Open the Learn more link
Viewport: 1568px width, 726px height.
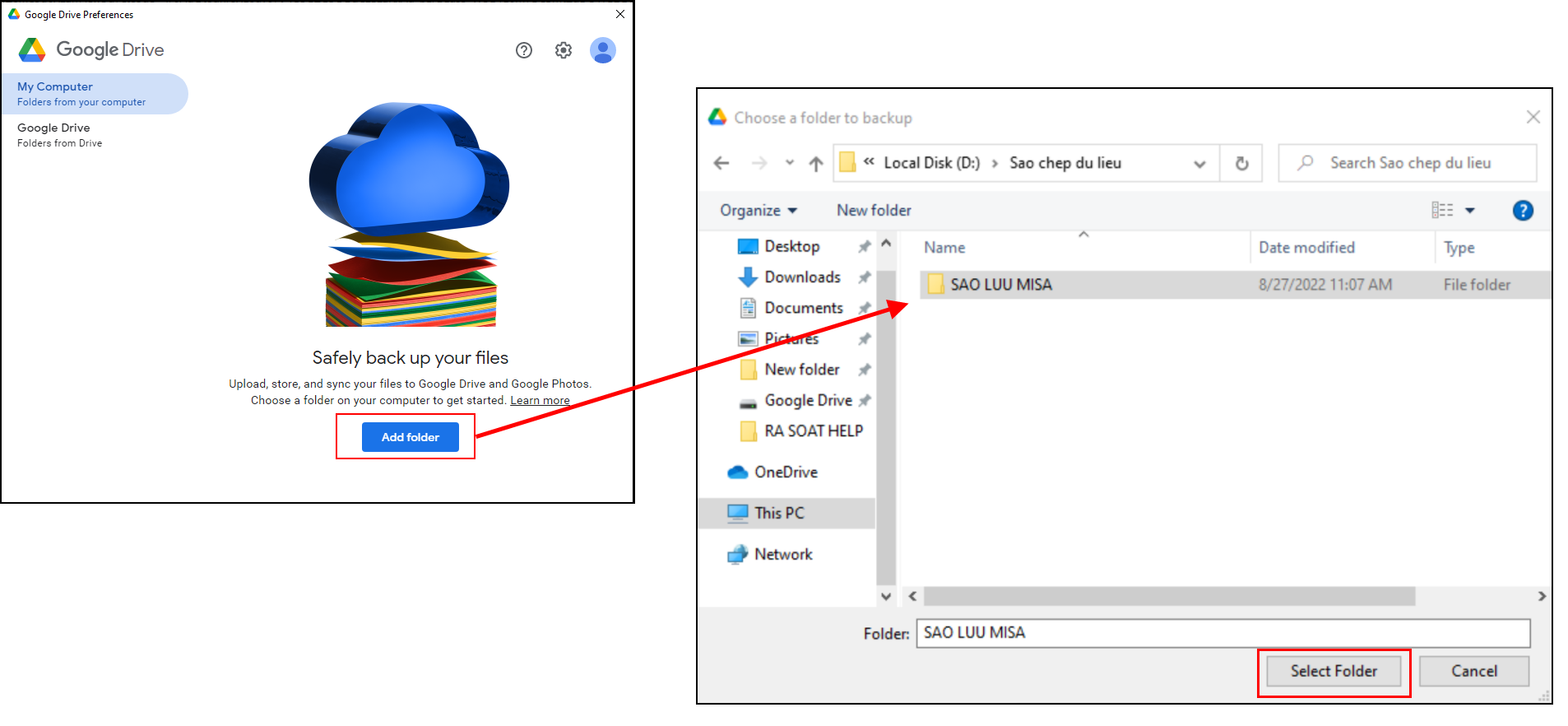[540, 401]
